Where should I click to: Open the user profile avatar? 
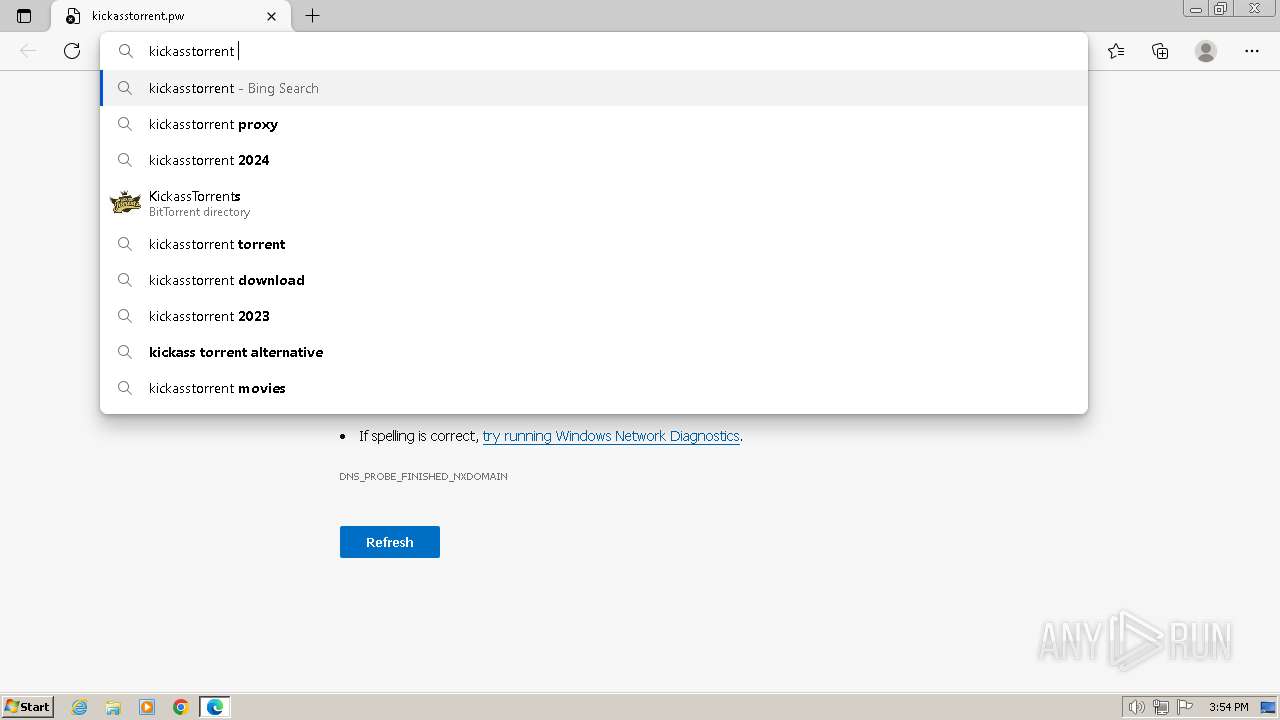click(x=1206, y=51)
